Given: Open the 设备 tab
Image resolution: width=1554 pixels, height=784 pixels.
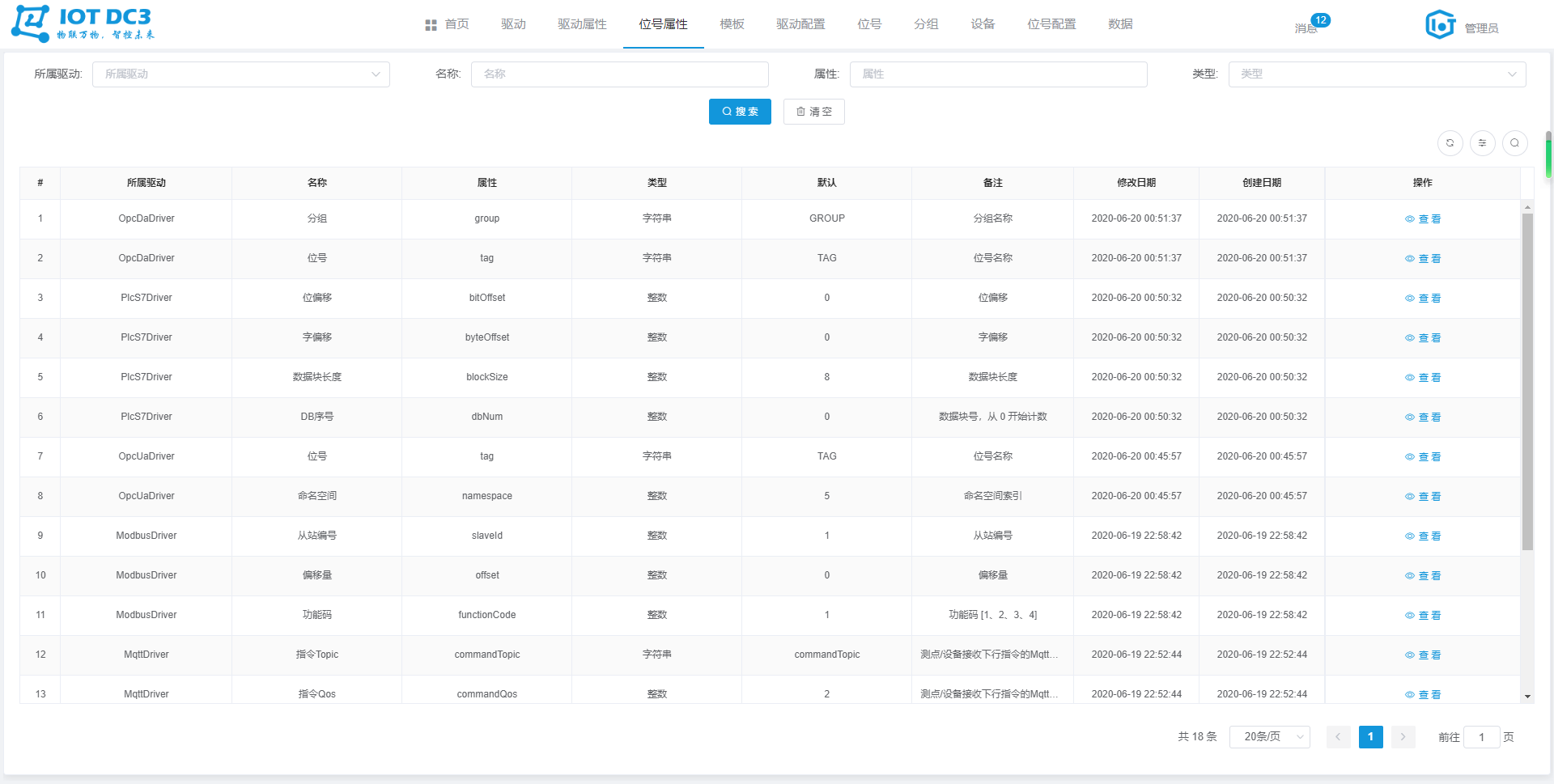Looking at the screenshot, I should (x=983, y=24).
